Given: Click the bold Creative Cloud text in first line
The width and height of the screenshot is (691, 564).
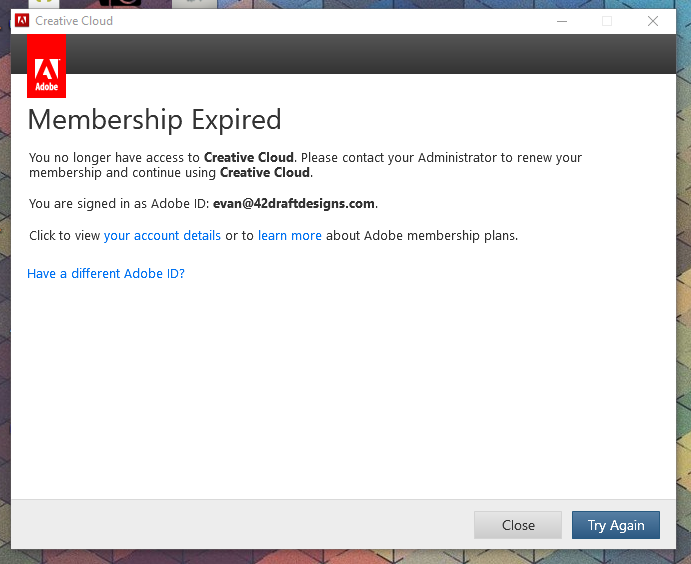Looking at the screenshot, I should 249,157.
